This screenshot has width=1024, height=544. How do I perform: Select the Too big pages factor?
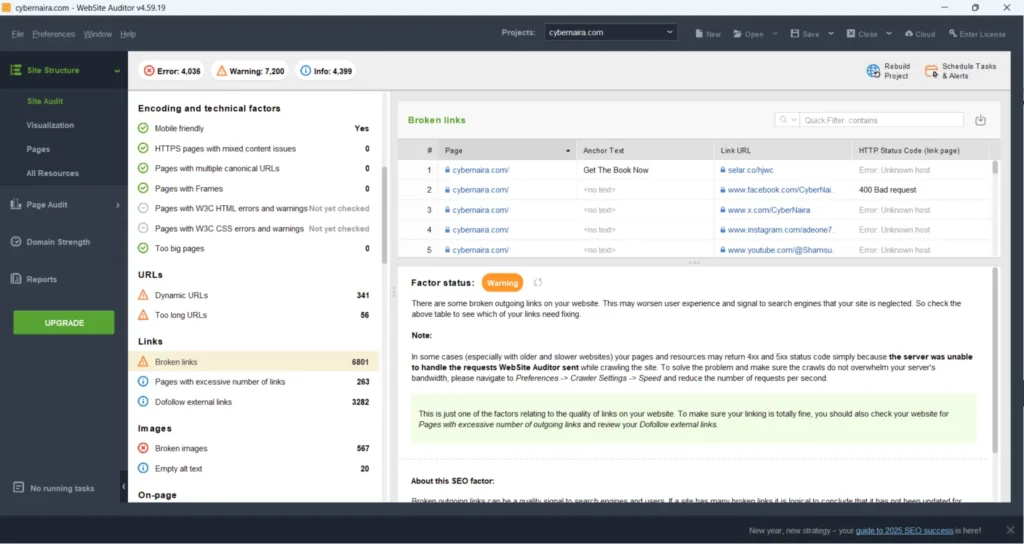[x=254, y=248]
